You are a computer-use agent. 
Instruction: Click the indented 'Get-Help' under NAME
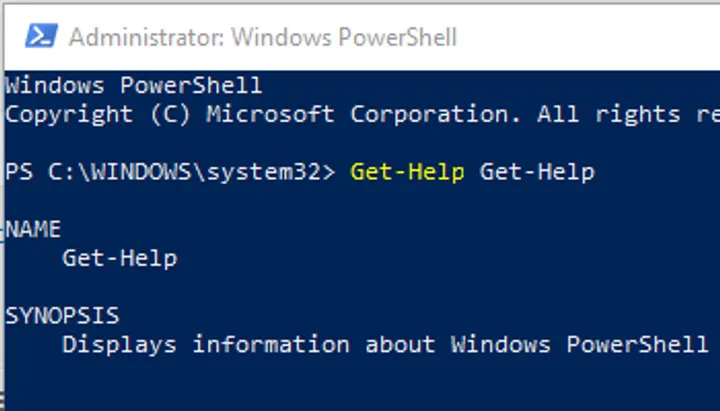119,258
